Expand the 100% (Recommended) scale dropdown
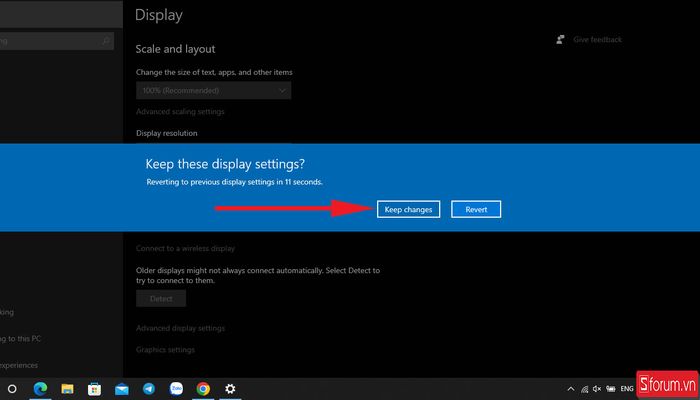Screen dimensions: 700x400 coord(213,91)
